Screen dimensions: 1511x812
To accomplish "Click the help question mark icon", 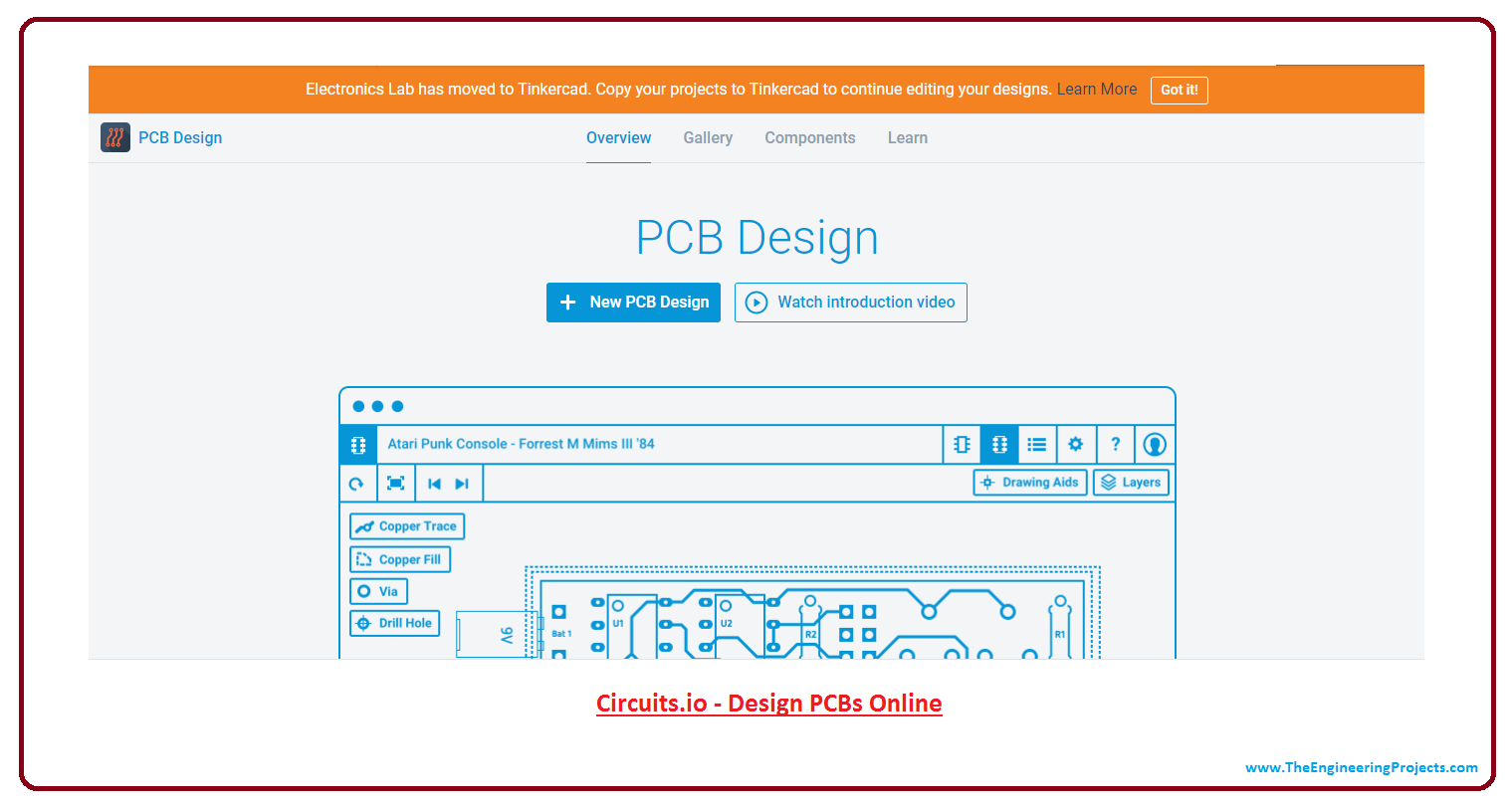I will [1115, 445].
